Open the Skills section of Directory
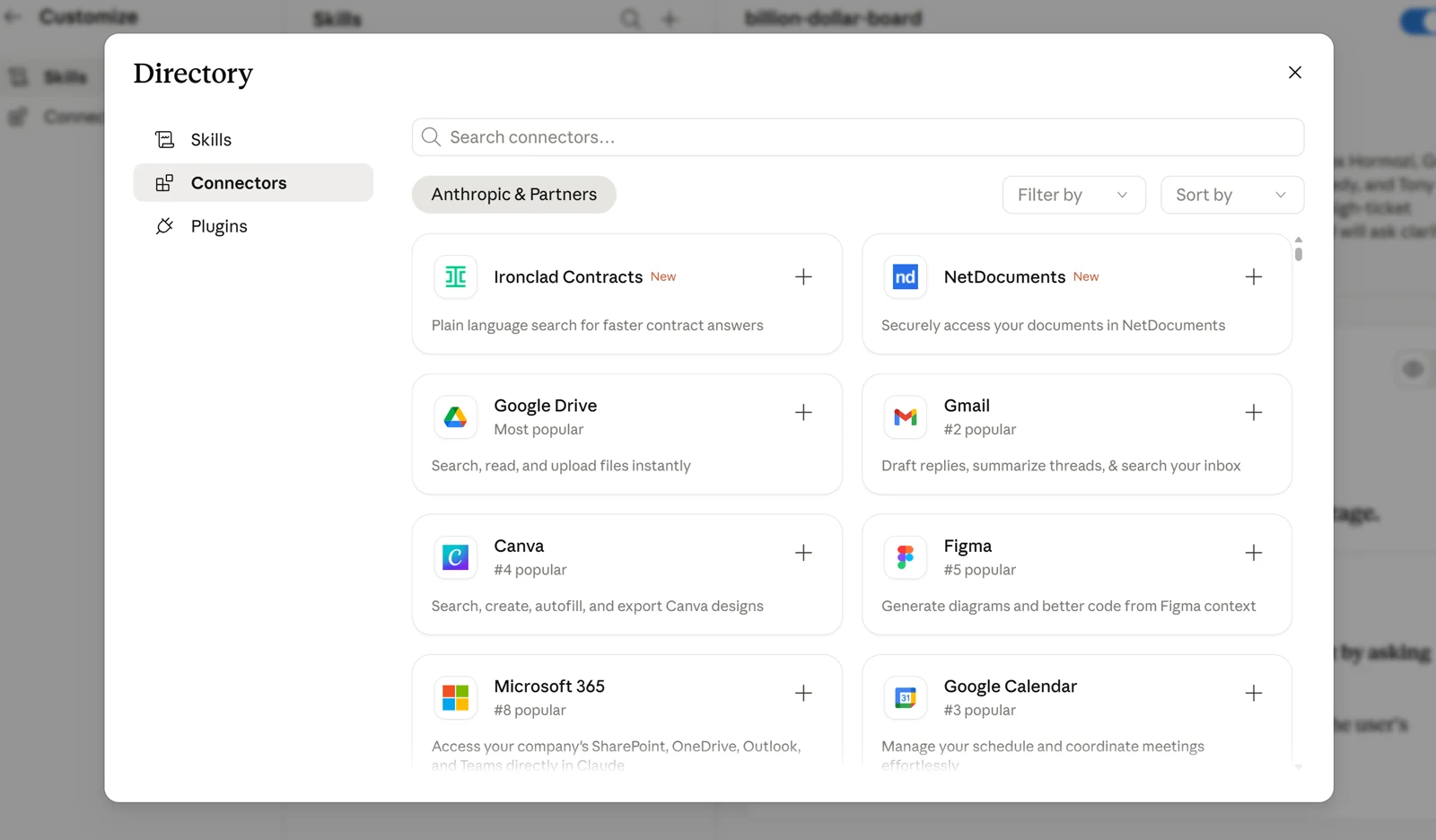Viewport: 1436px width, 840px height. pos(253,139)
